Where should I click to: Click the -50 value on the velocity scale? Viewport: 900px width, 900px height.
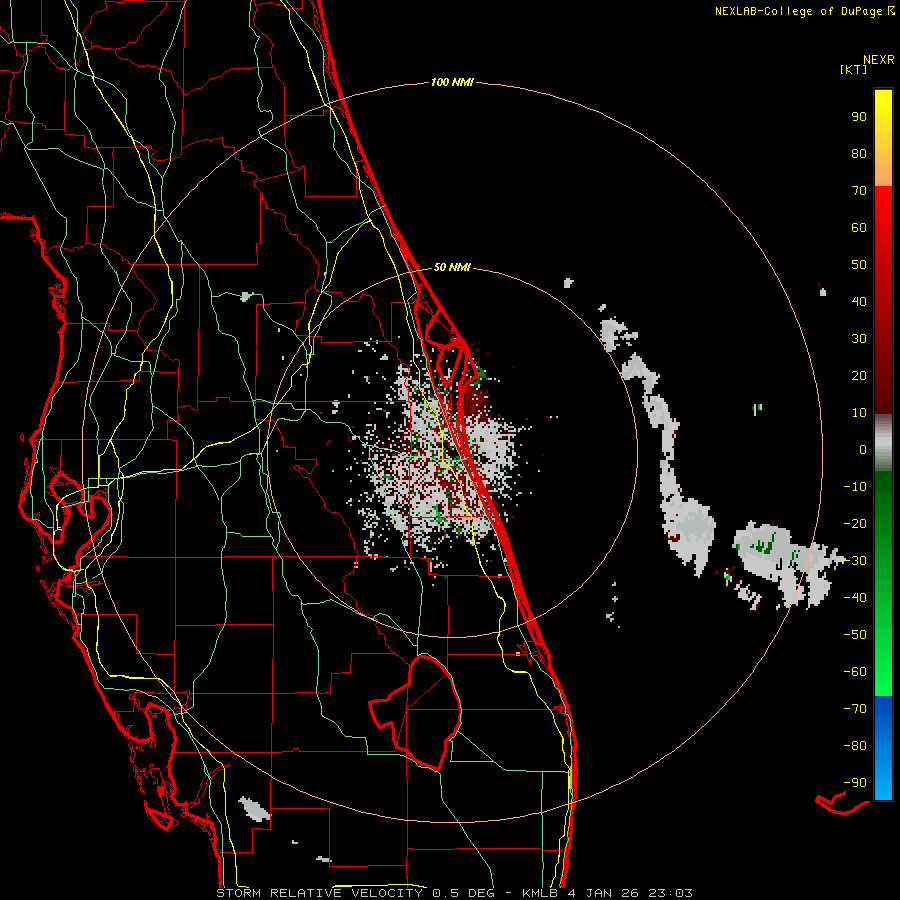point(855,635)
